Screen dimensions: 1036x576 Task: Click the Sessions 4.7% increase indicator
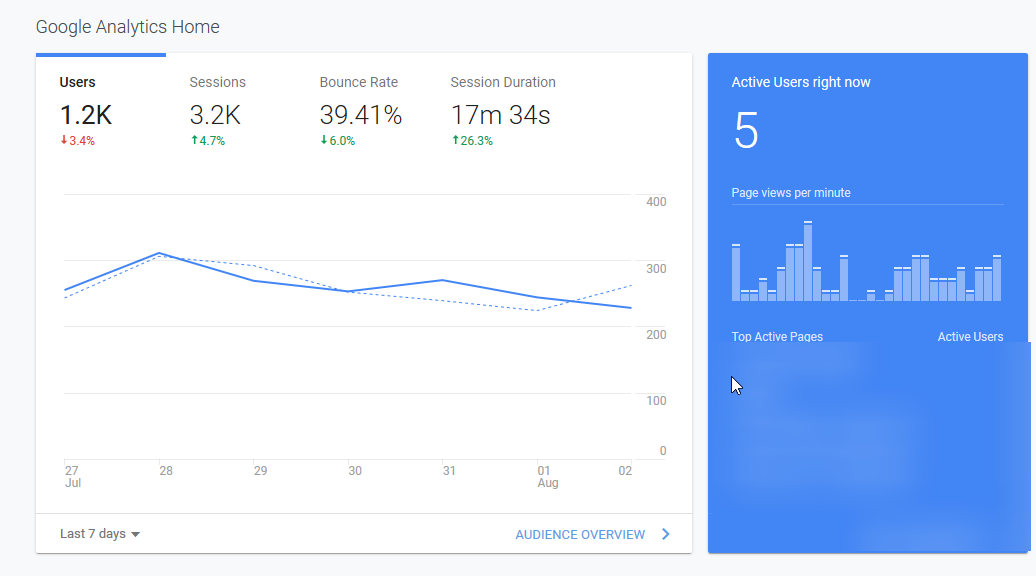click(x=208, y=141)
